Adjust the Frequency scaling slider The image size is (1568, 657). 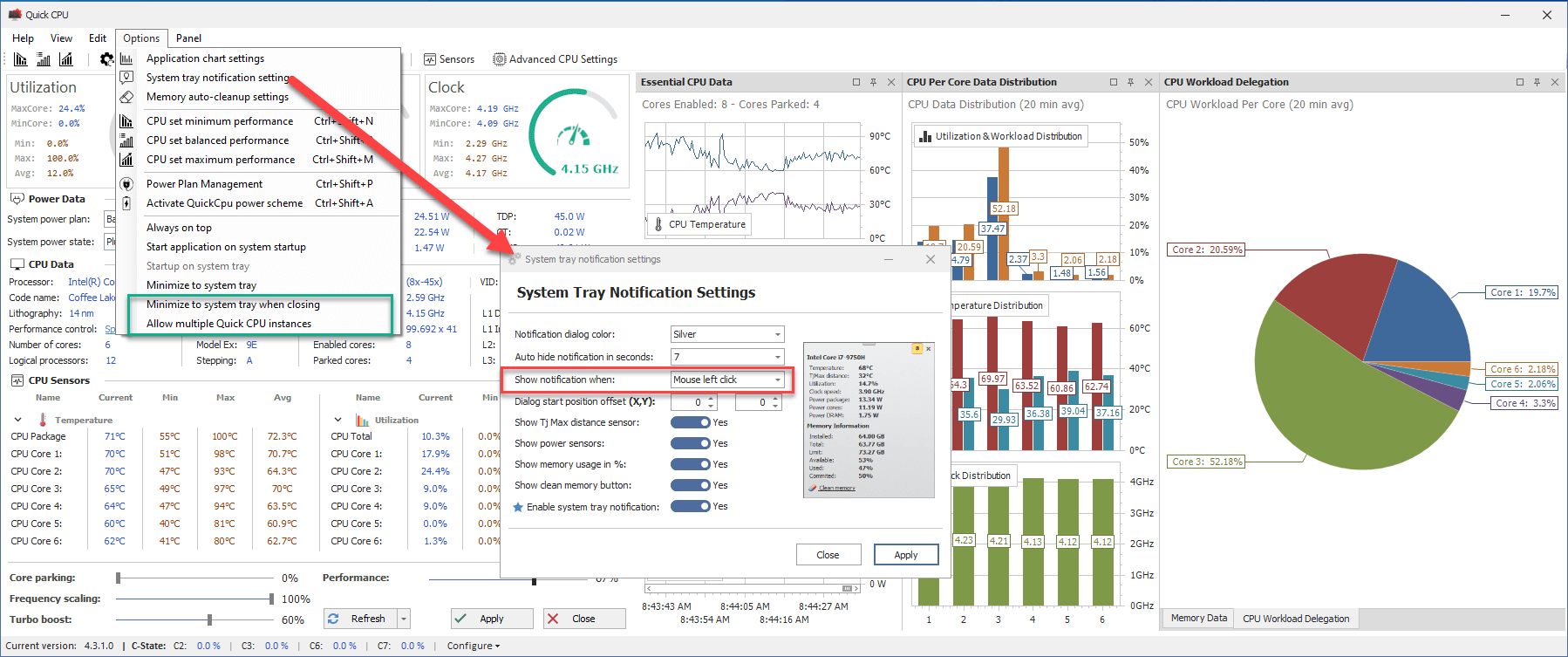(x=271, y=599)
